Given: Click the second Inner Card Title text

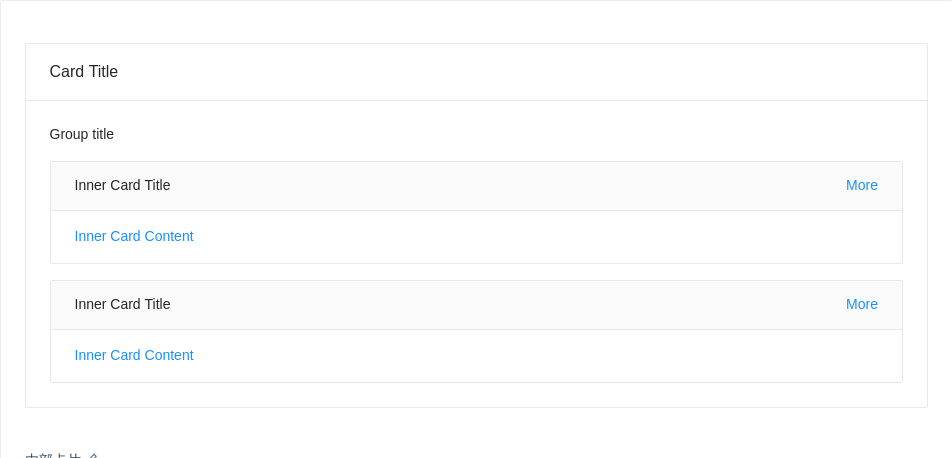Looking at the screenshot, I should pyautogui.click(x=122, y=304).
